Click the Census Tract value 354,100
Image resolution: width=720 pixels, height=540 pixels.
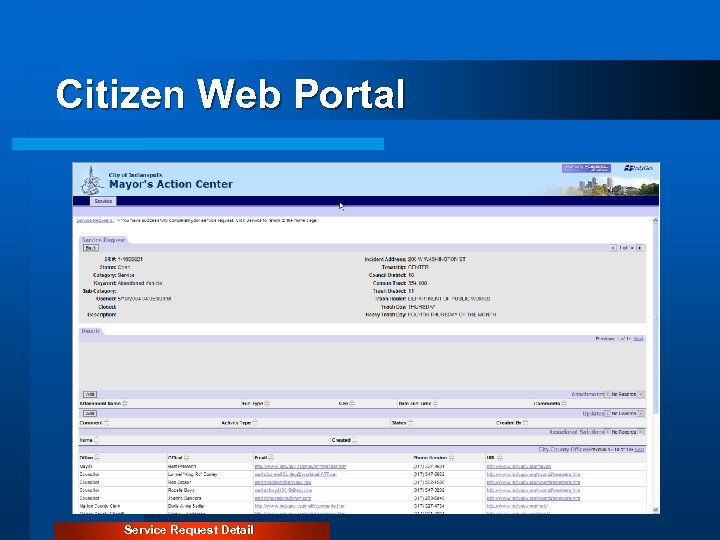(x=417, y=283)
